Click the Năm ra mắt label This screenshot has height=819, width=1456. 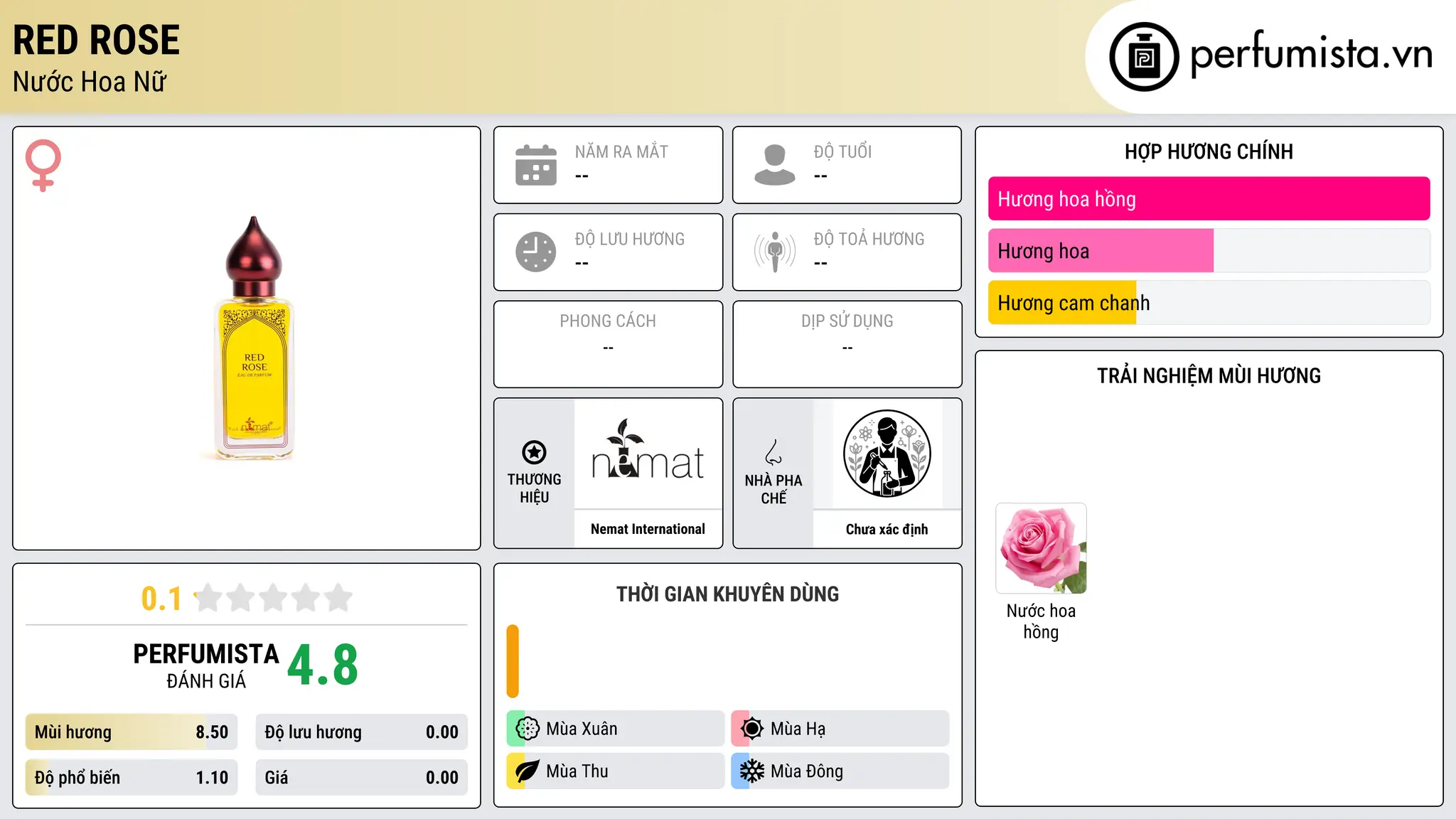point(621,151)
